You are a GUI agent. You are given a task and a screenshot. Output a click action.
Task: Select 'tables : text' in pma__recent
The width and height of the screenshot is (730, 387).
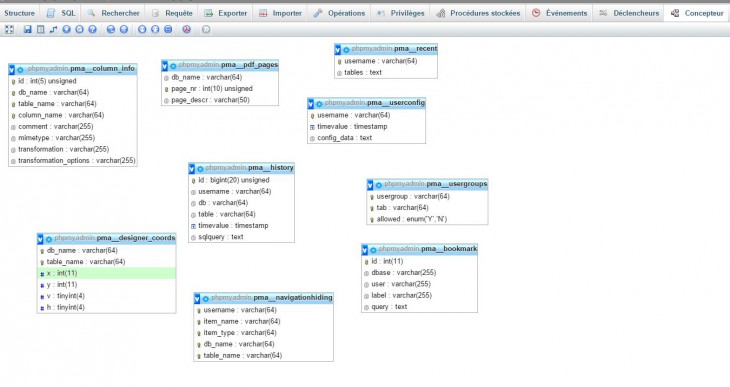coord(386,73)
